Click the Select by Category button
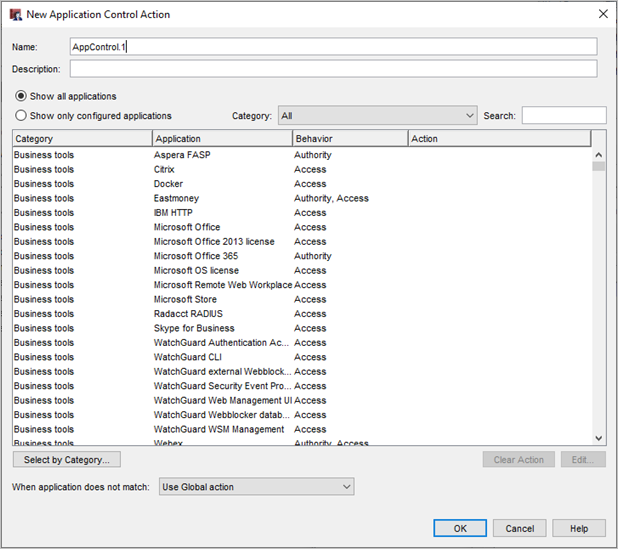The width and height of the screenshot is (618, 549). click(x=67, y=460)
